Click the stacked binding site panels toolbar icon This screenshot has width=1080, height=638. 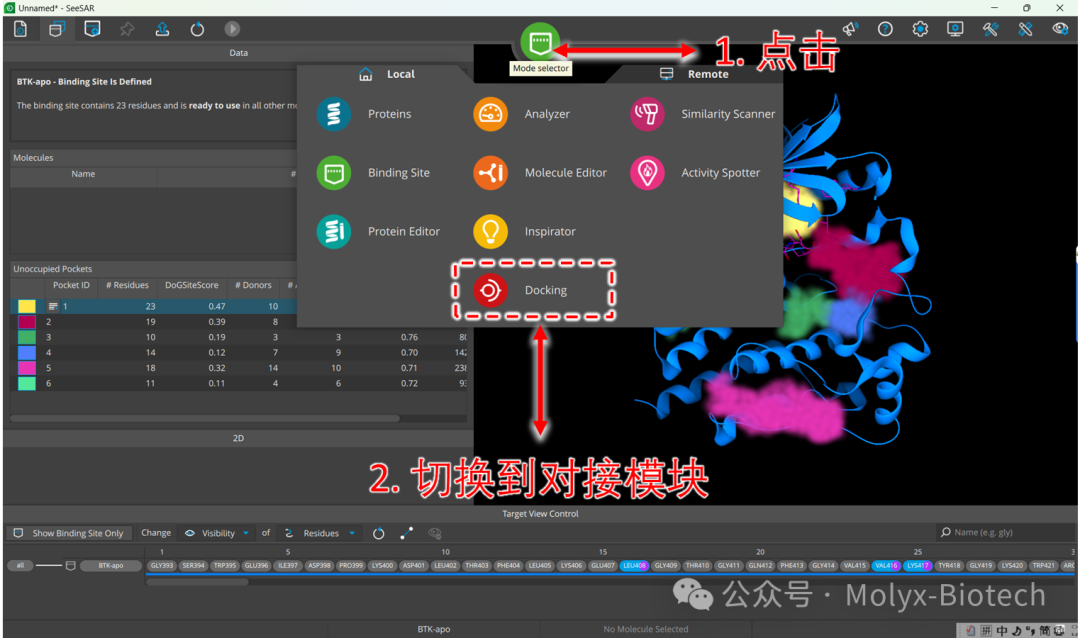click(56, 29)
